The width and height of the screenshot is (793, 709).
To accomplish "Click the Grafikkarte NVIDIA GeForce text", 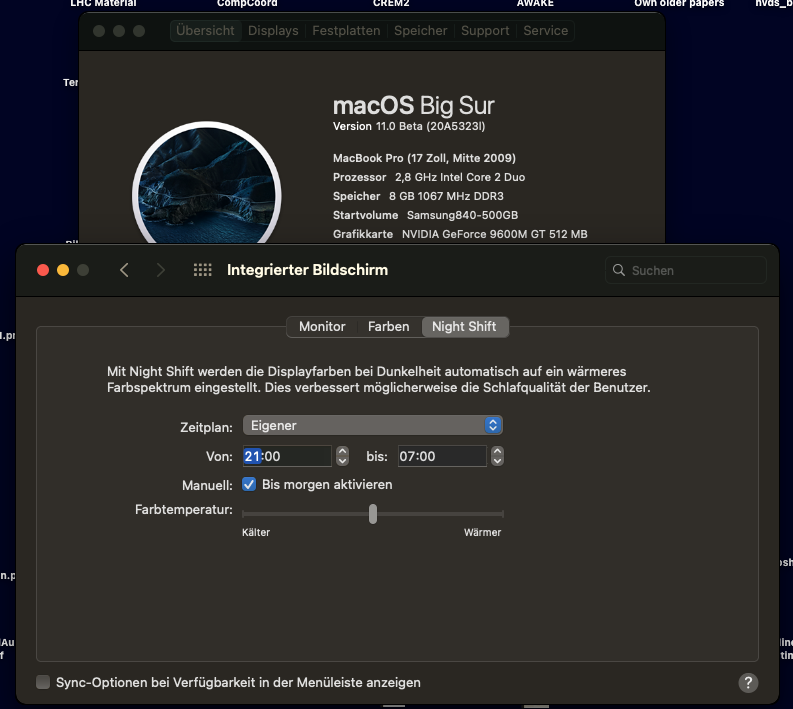I will coord(460,234).
